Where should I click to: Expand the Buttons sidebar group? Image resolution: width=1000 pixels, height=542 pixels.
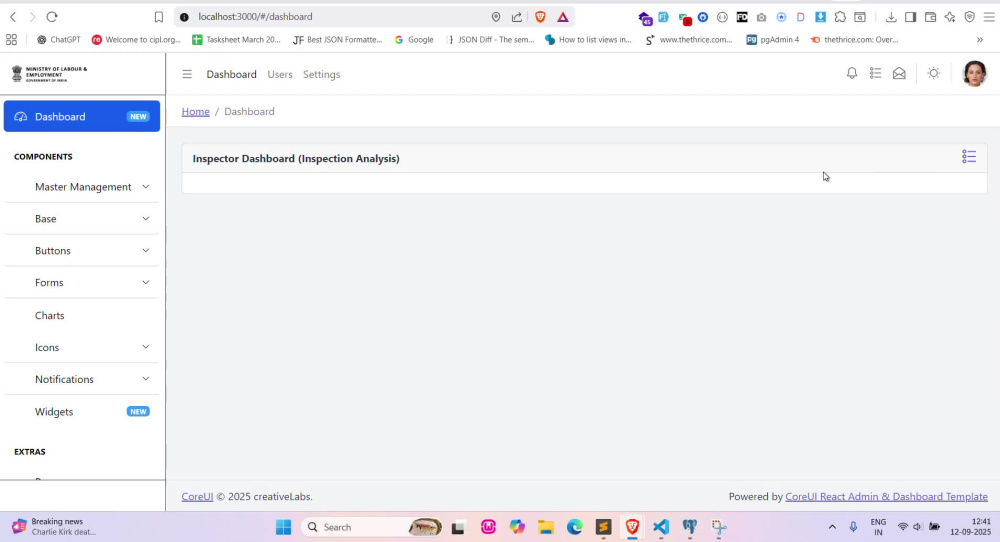pyautogui.click(x=82, y=251)
